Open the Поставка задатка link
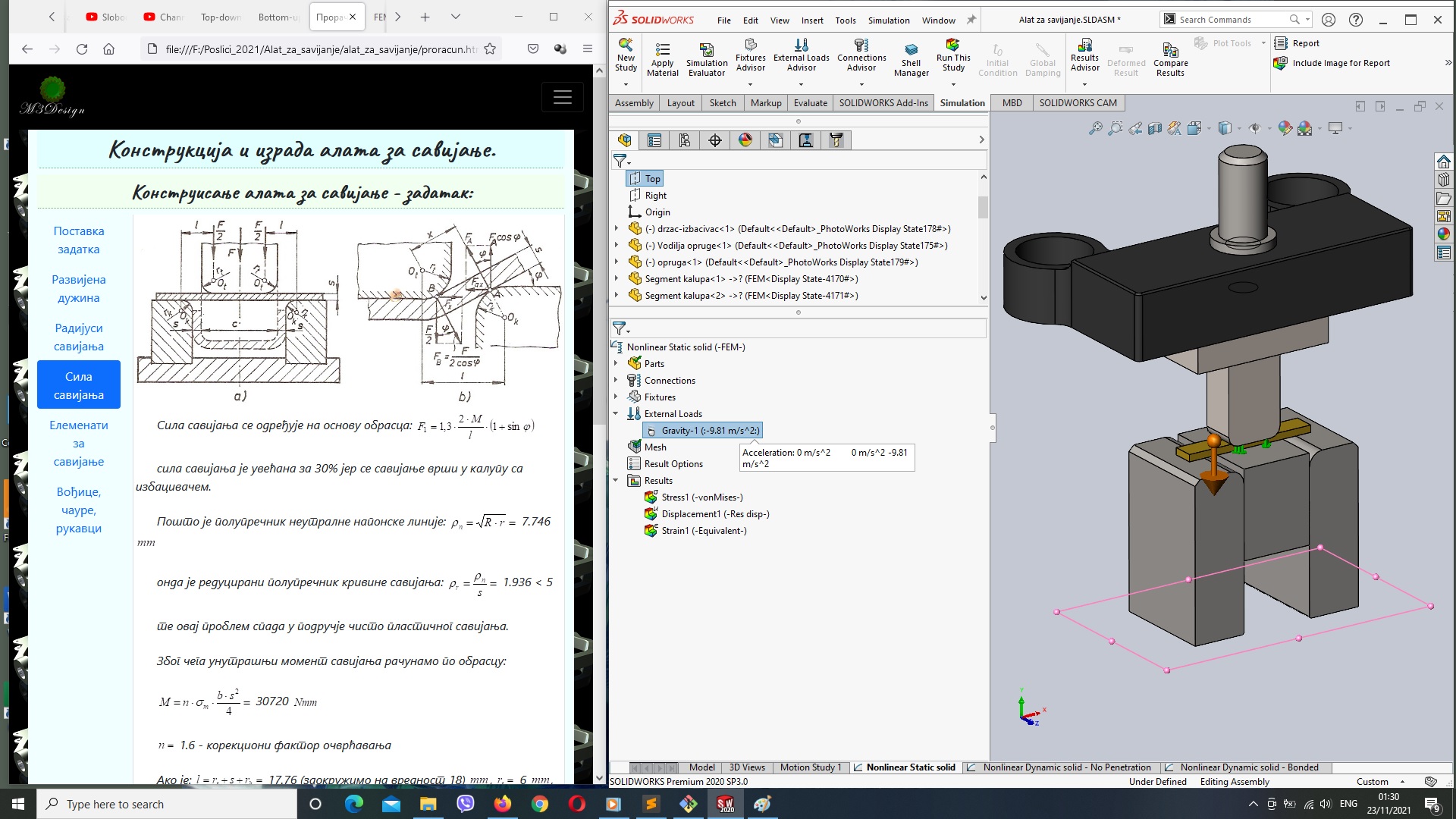 click(x=79, y=240)
